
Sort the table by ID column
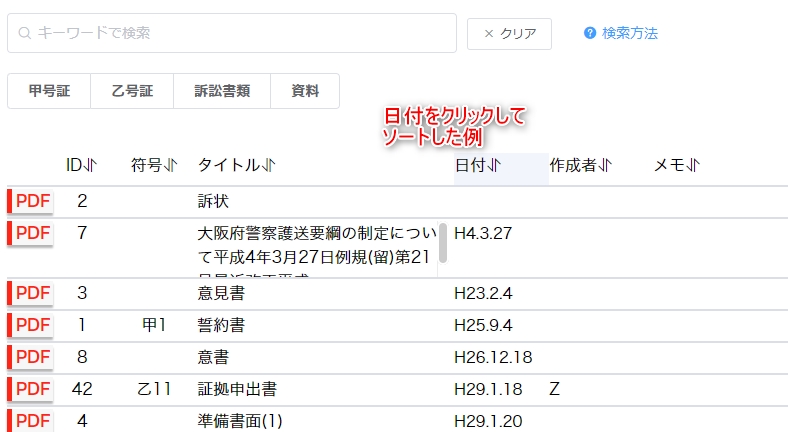click(x=81, y=165)
